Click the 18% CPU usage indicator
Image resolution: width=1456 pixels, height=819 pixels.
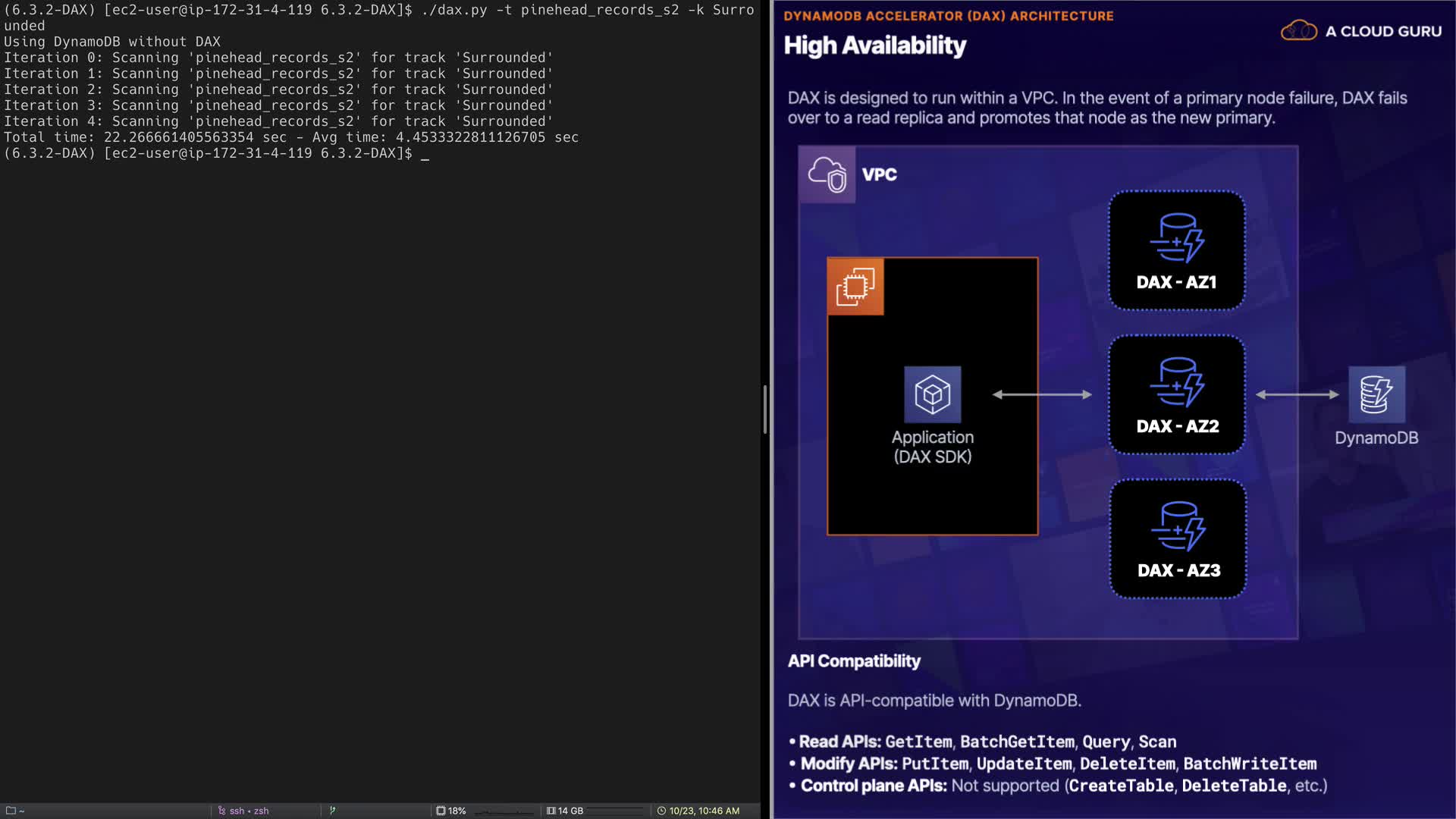(451, 811)
